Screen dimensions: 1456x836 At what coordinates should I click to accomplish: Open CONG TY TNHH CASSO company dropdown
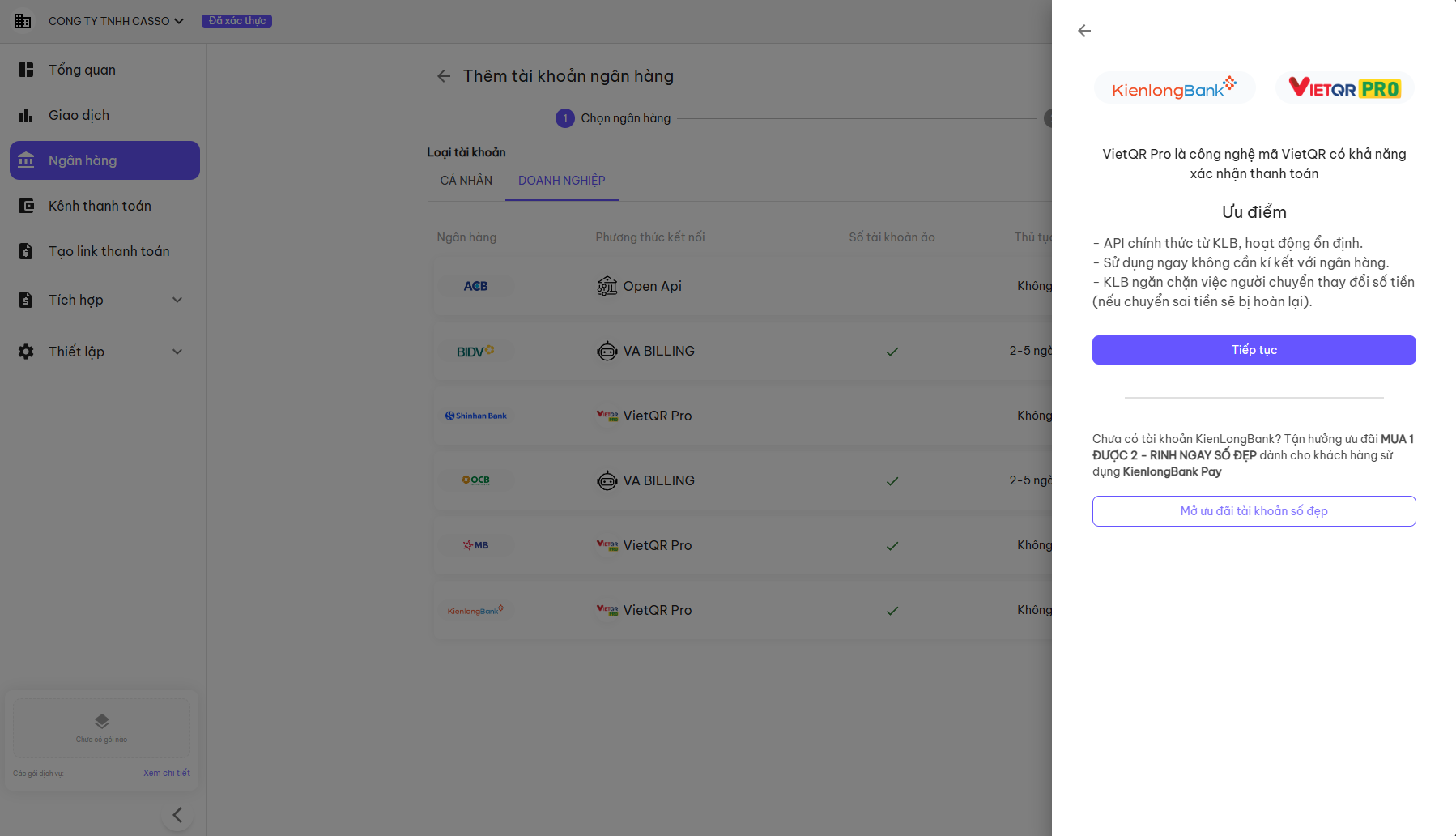click(116, 21)
